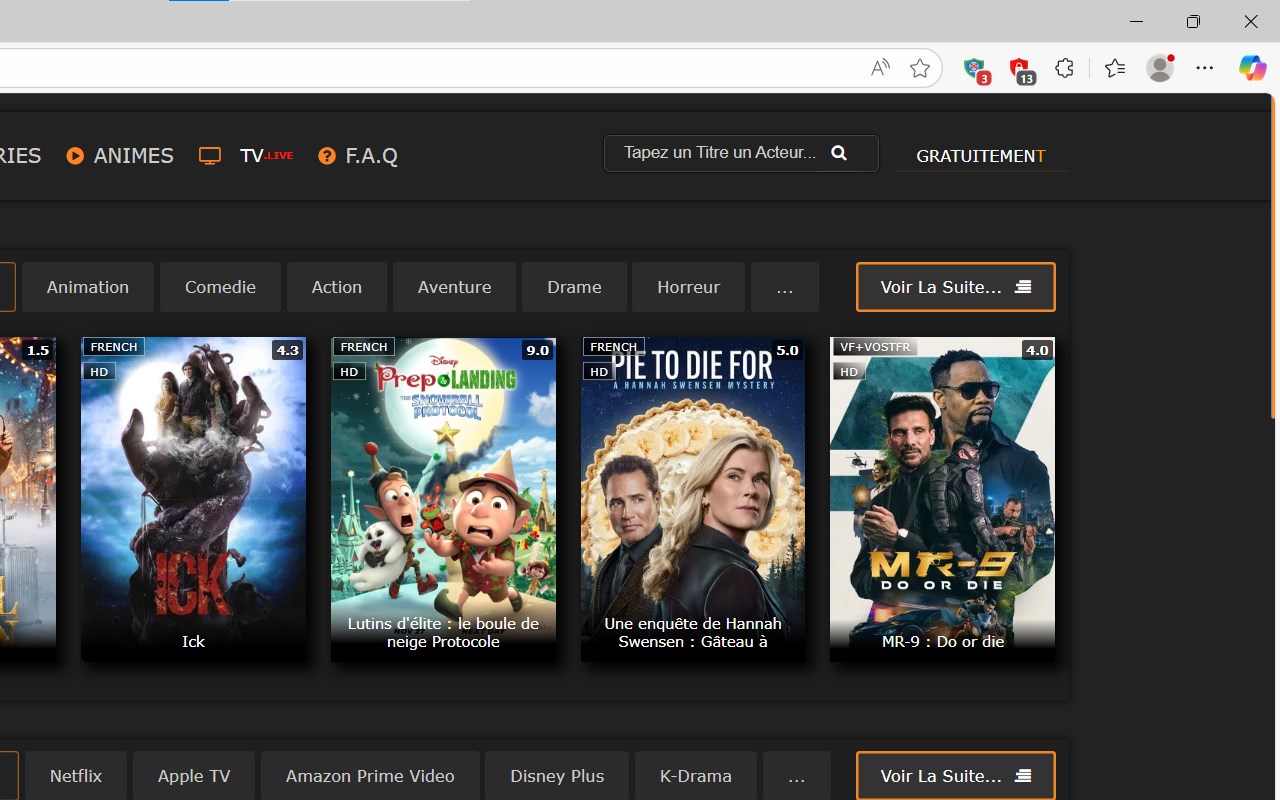1280x800 pixels.
Task: Select the Animation genre tab
Action: point(88,287)
